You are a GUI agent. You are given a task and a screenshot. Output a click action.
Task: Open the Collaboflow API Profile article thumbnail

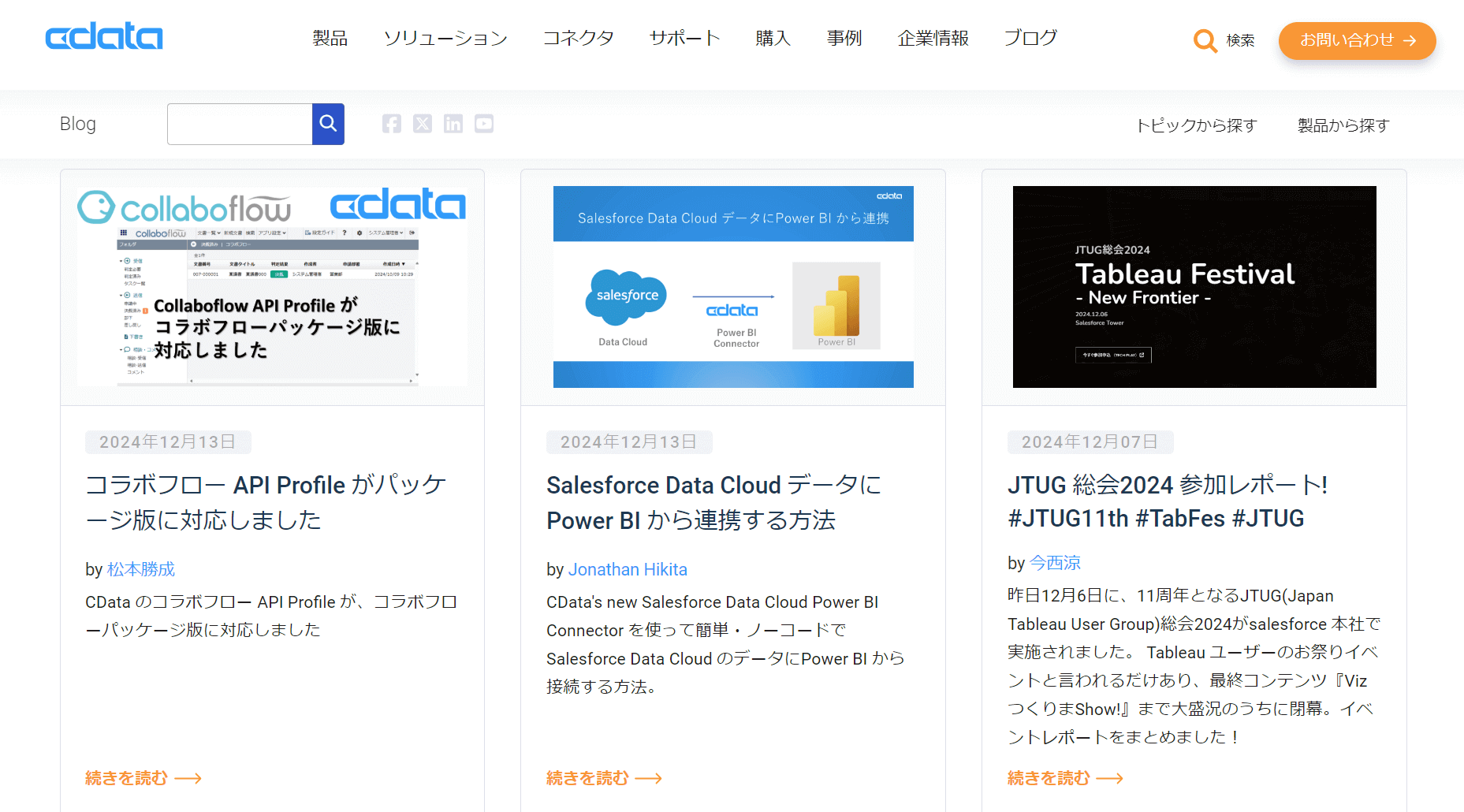click(x=272, y=287)
